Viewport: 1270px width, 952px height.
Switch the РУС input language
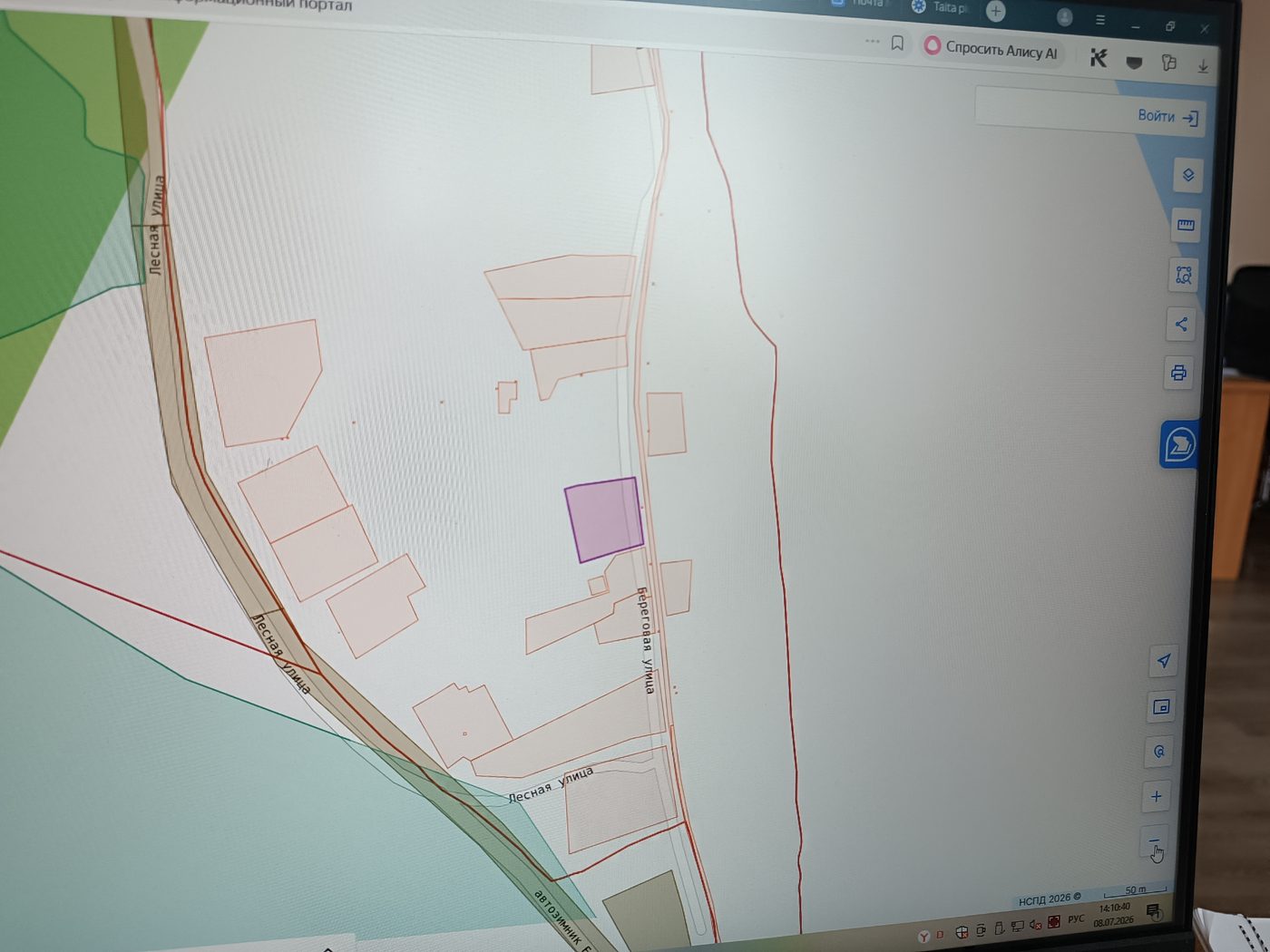(1076, 919)
